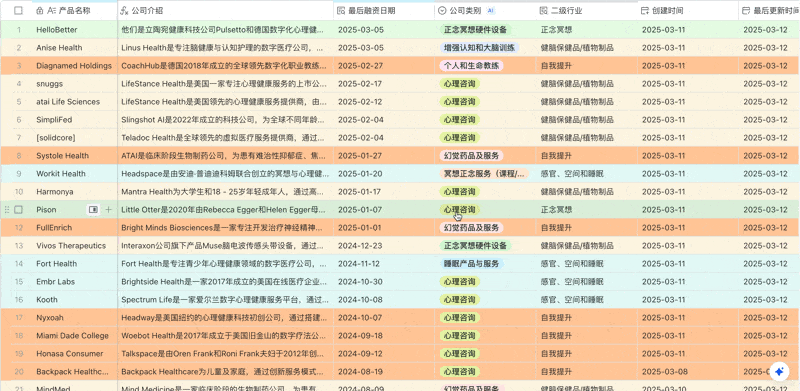Click the date icon of 最后融资日期 column
Image resolution: width=800 pixels, height=391 pixels.
pos(341,11)
